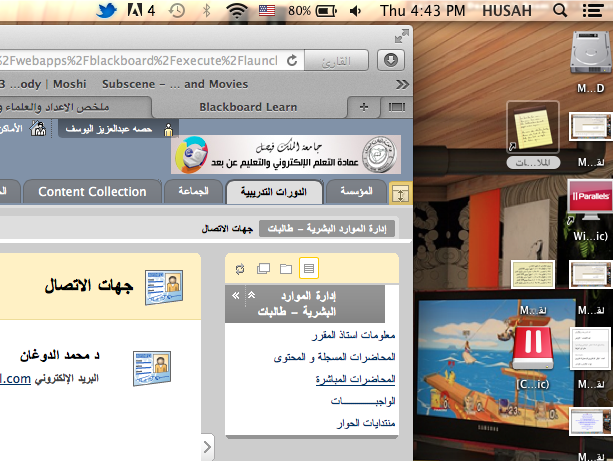
Task: Open the المؤسسة tab
Action: tap(356, 192)
